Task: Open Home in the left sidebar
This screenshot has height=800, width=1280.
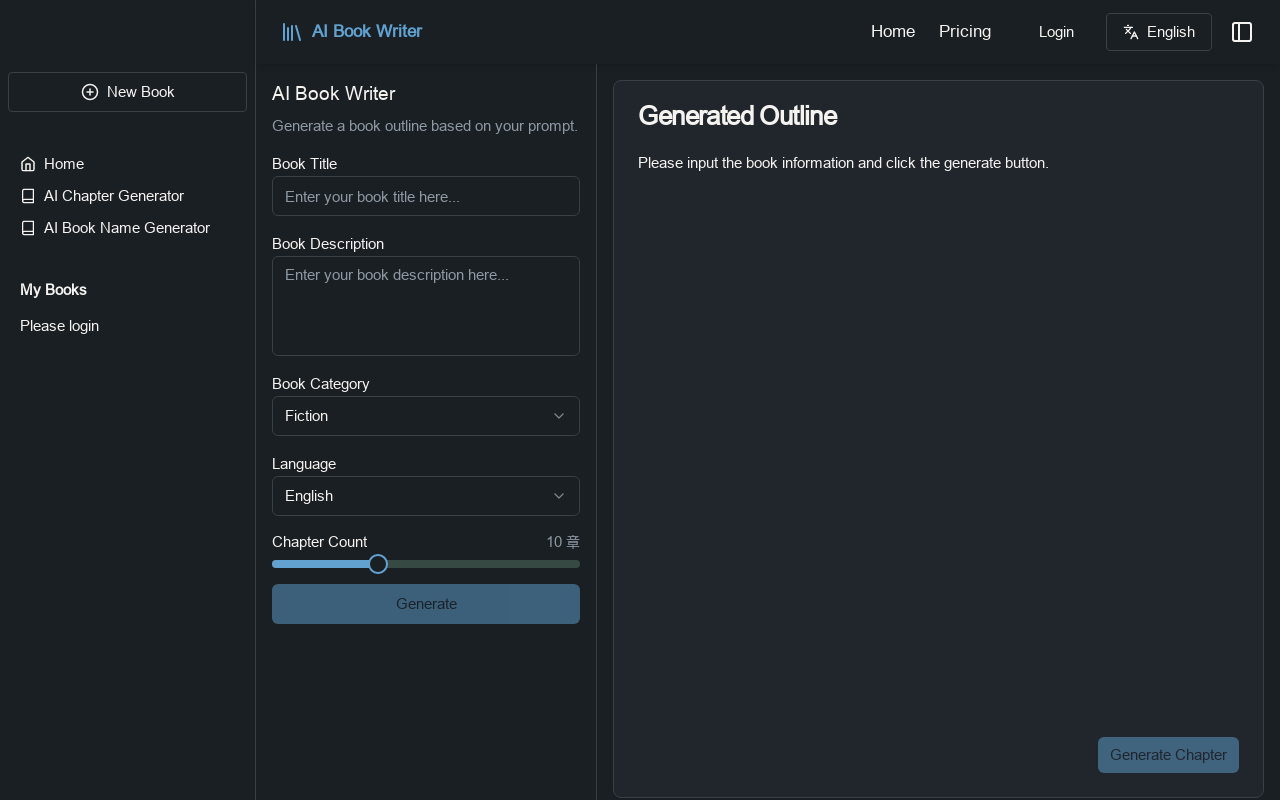Action: 127,164
